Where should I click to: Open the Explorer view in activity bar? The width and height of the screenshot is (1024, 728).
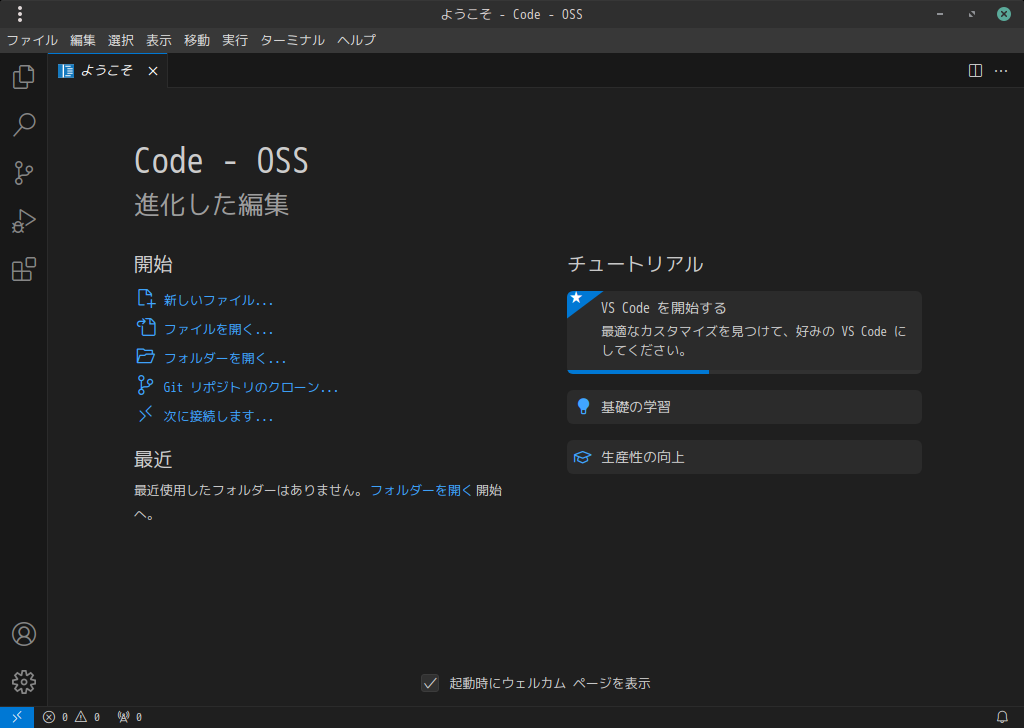[x=24, y=76]
